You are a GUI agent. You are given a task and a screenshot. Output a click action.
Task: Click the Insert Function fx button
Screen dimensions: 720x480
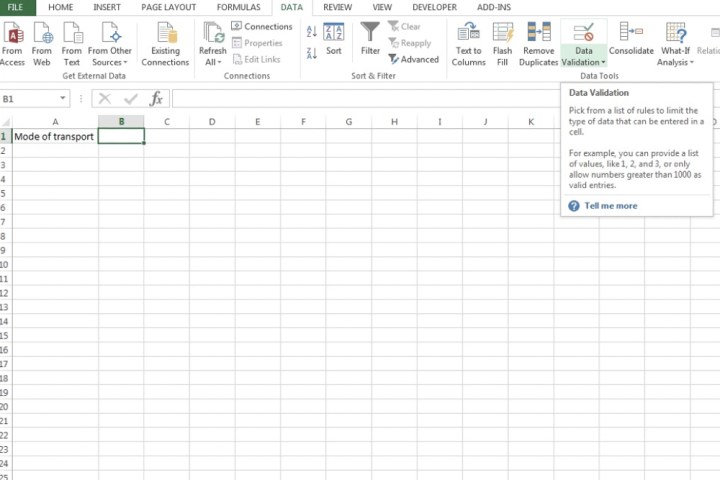(156, 99)
